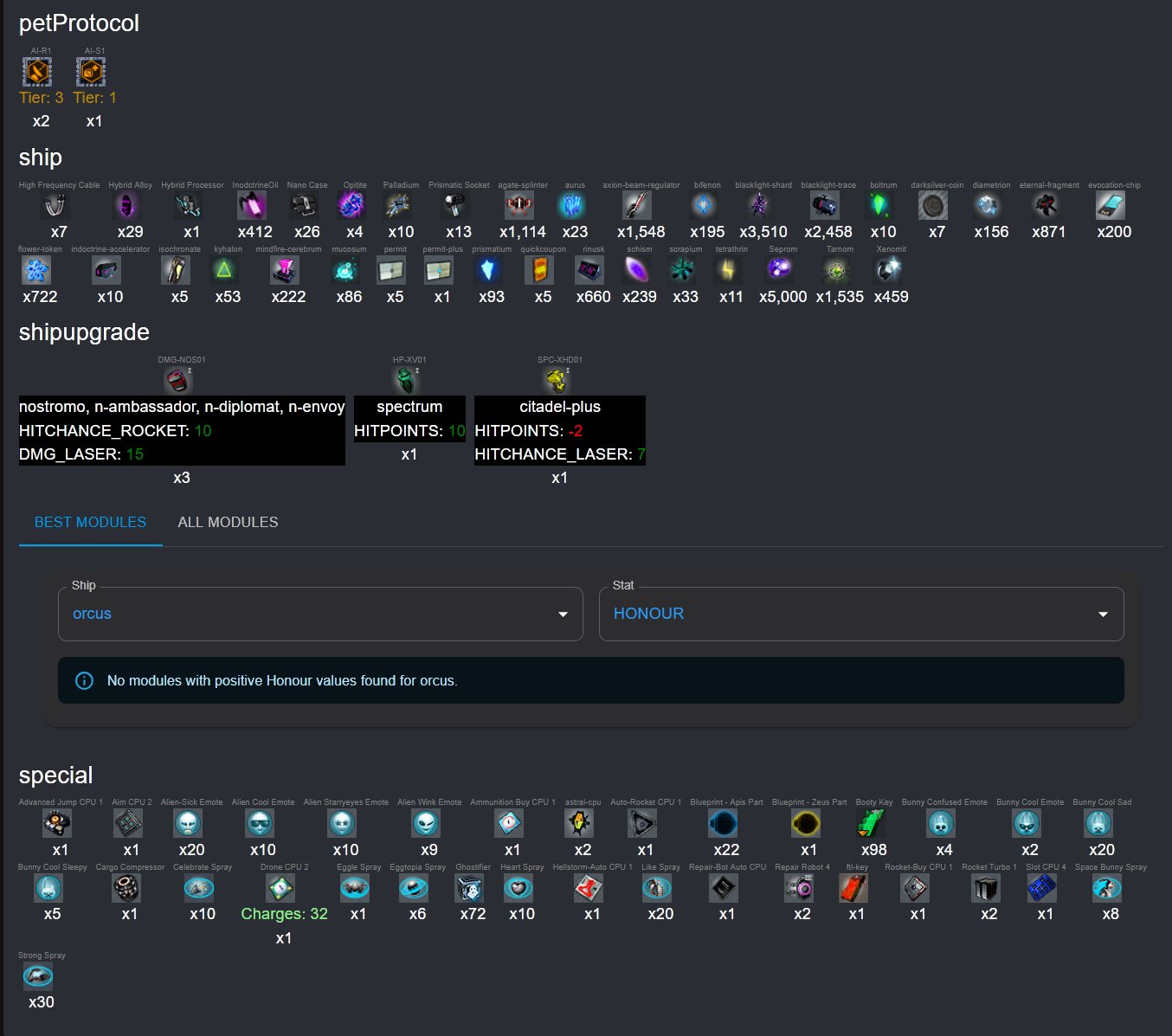The height and width of the screenshot is (1036, 1172).
Task: Select the Repair Robot 4 icon
Action: [x=799, y=888]
